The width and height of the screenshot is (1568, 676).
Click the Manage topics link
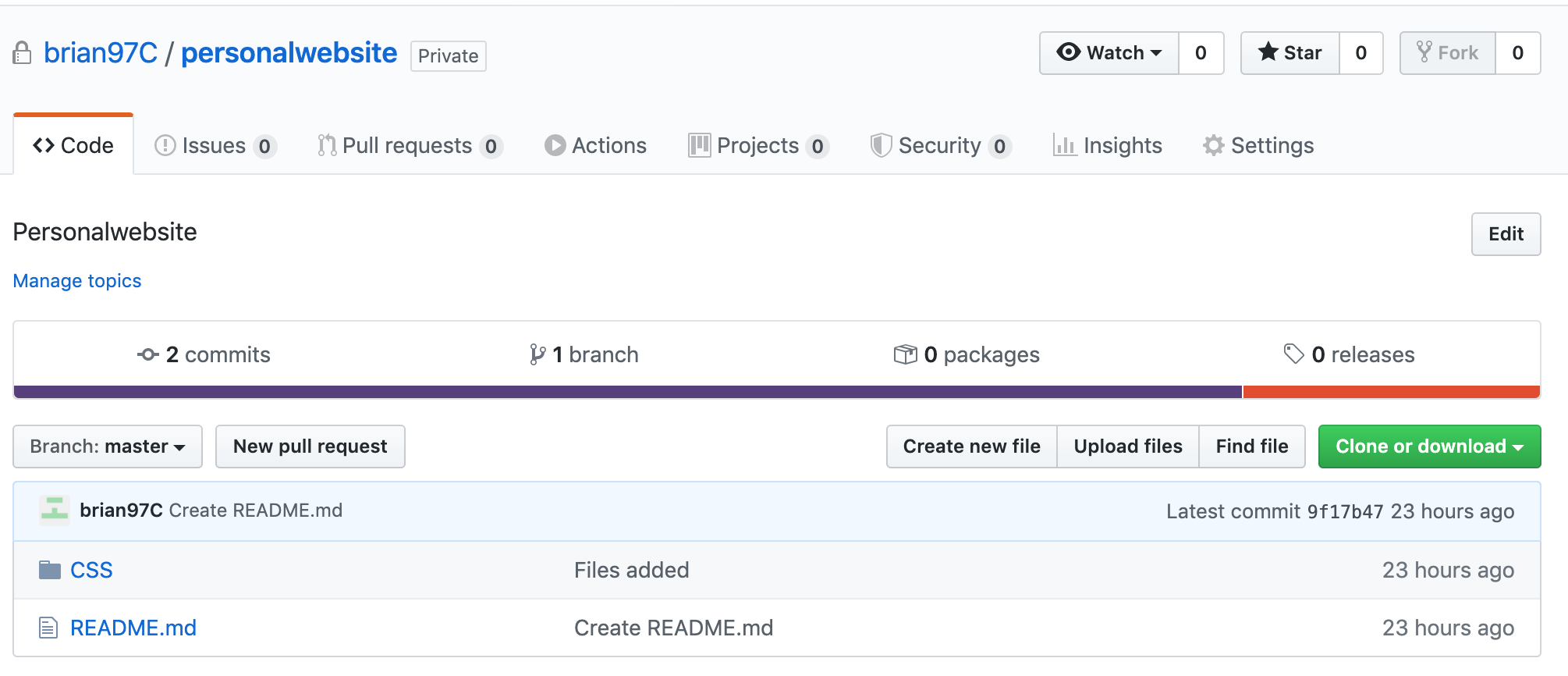(x=77, y=281)
